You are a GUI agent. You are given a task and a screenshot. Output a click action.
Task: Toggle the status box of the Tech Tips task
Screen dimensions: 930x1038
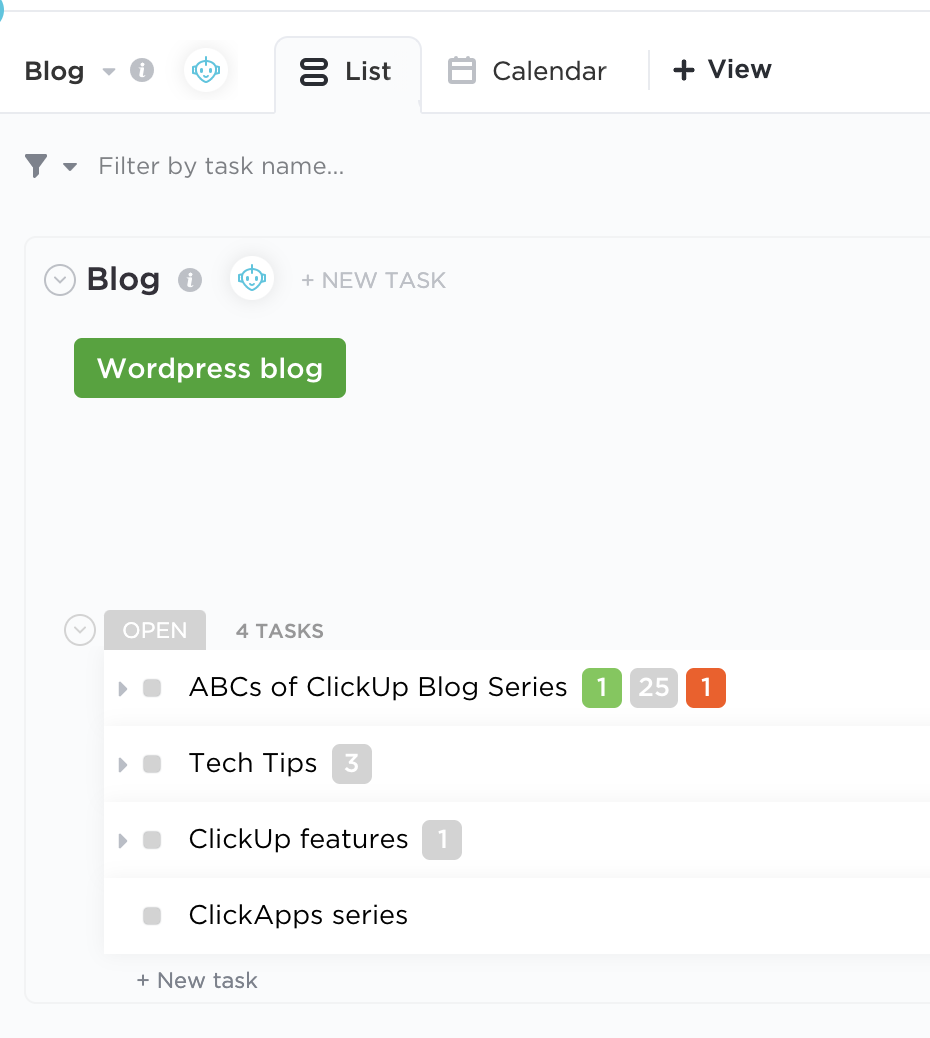(152, 764)
